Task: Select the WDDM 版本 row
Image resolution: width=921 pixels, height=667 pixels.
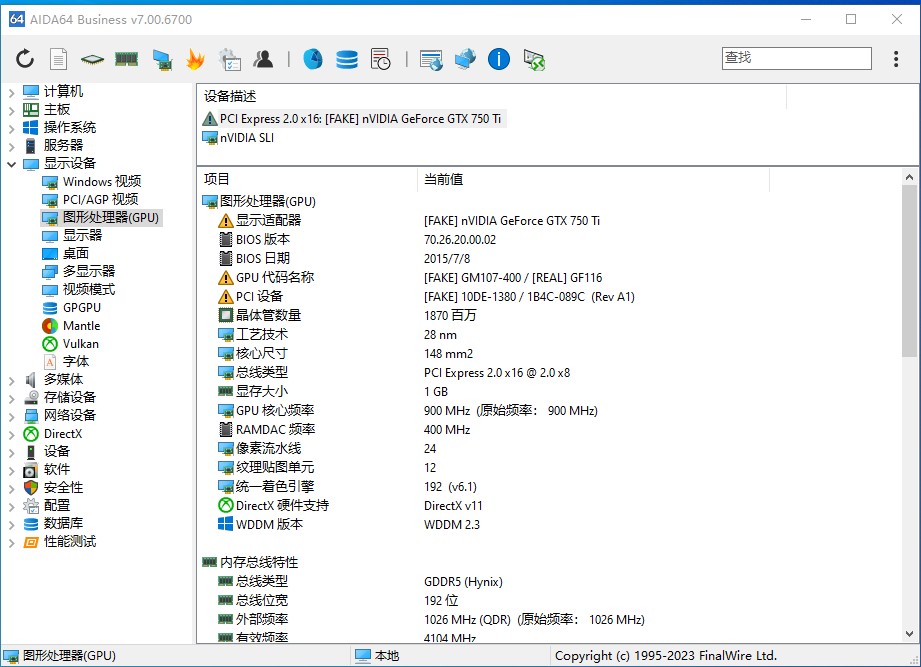Action: 349,525
